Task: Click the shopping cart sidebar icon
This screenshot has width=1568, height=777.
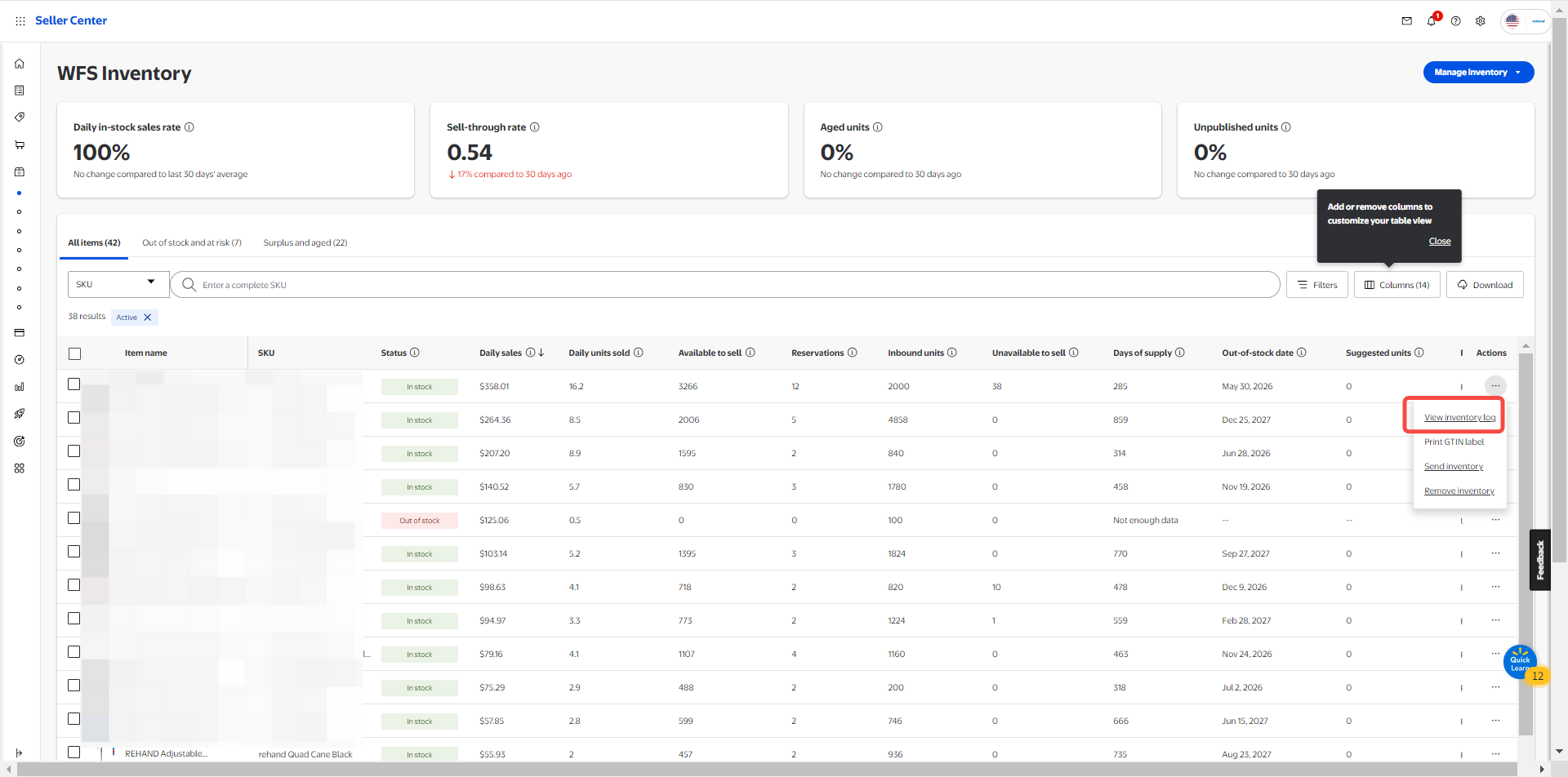Action: pyautogui.click(x=20, y=144)
